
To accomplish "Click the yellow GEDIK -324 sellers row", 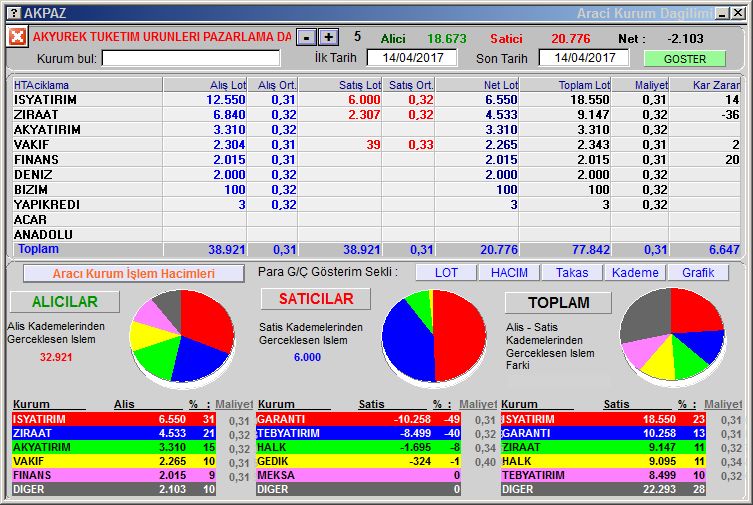I will pyautogui.click(x=358, y=461).
